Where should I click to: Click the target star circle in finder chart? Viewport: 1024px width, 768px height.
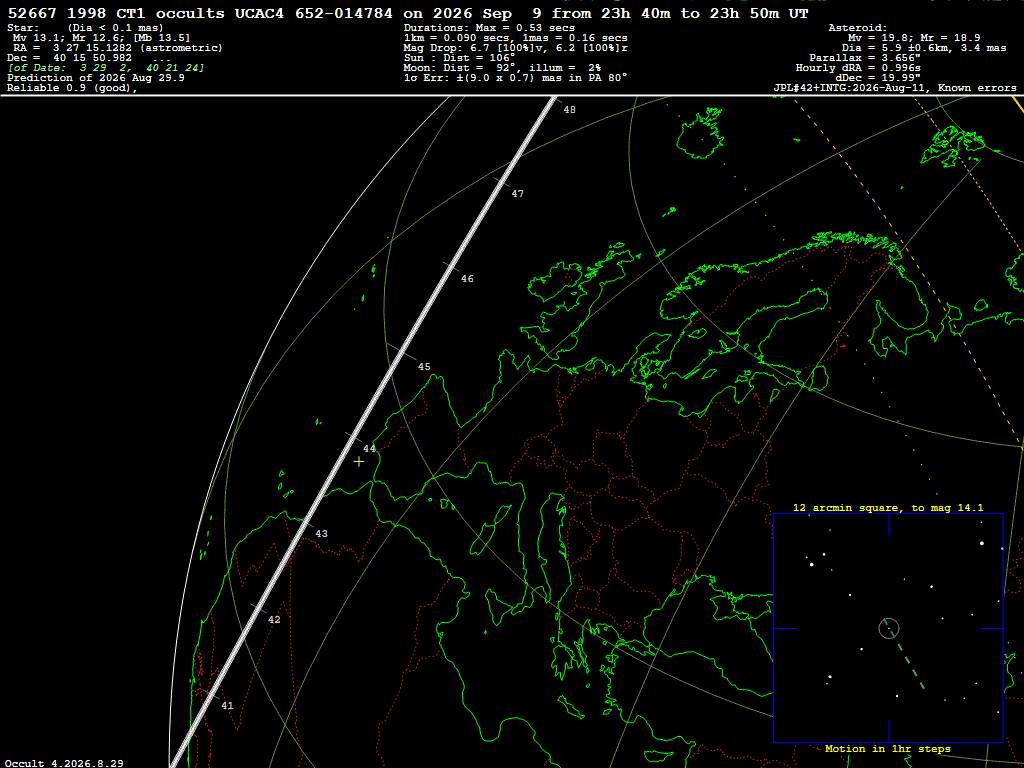point(889,628)
